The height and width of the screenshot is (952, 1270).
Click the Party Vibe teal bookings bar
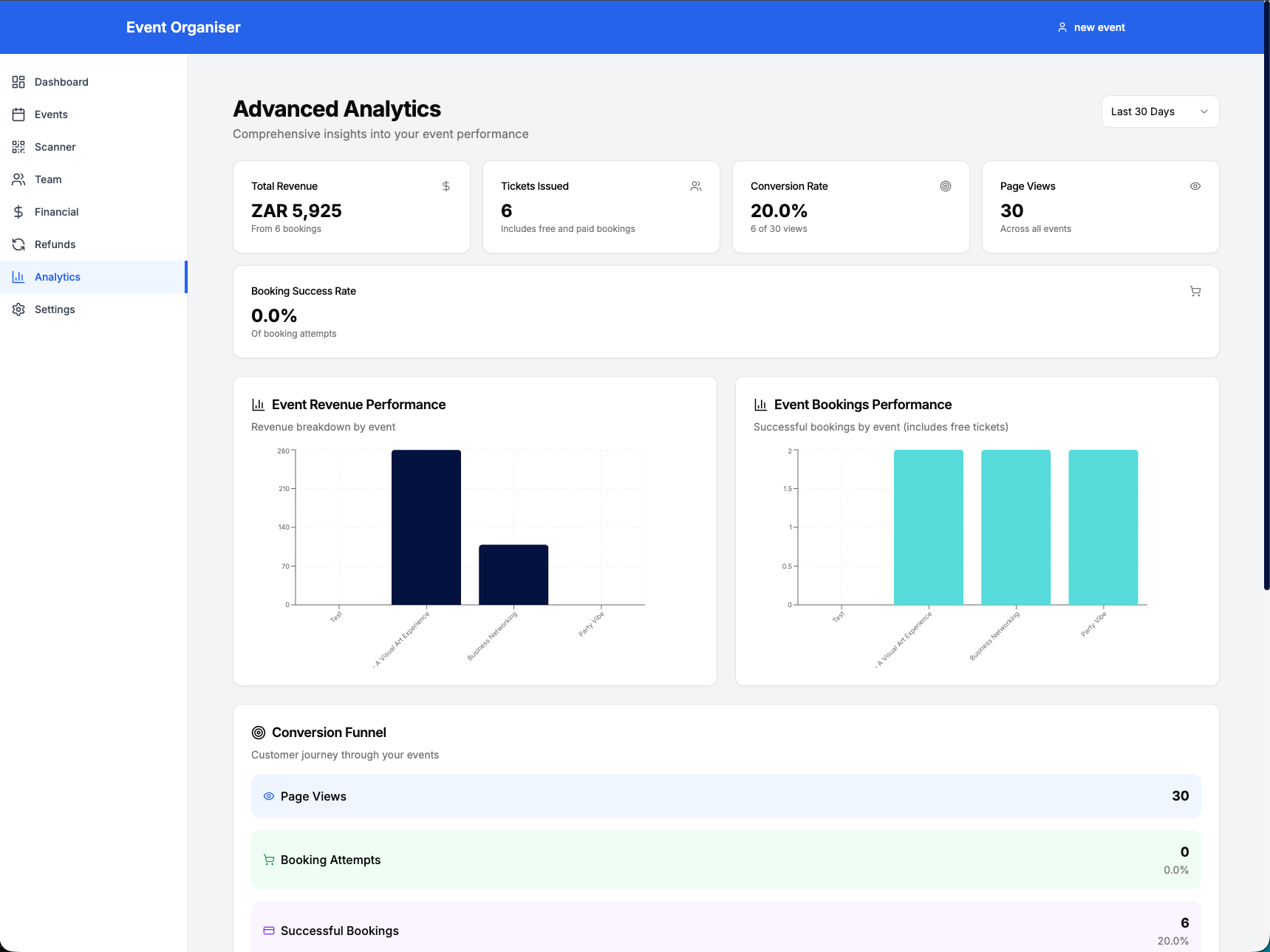point(1103,527)
